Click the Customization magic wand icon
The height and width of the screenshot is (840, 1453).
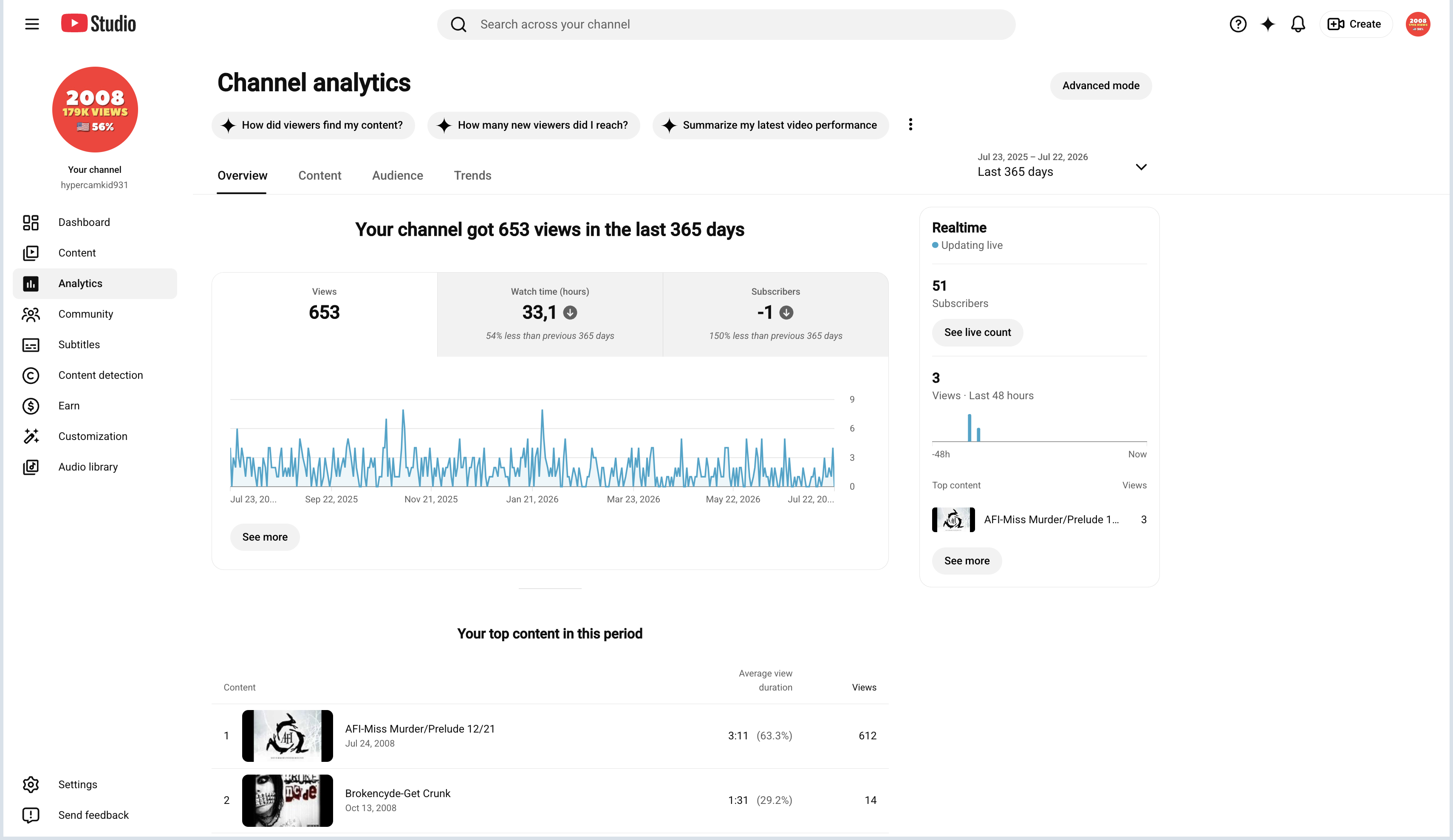tap(31, 437)
